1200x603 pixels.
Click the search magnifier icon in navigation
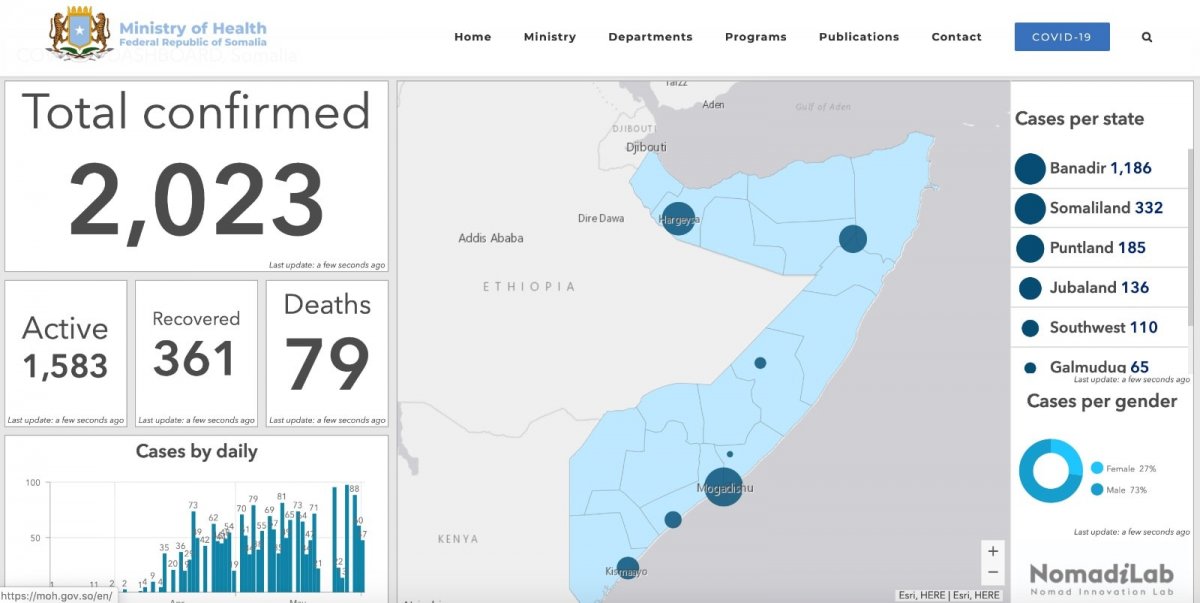tap(1147, 37)
